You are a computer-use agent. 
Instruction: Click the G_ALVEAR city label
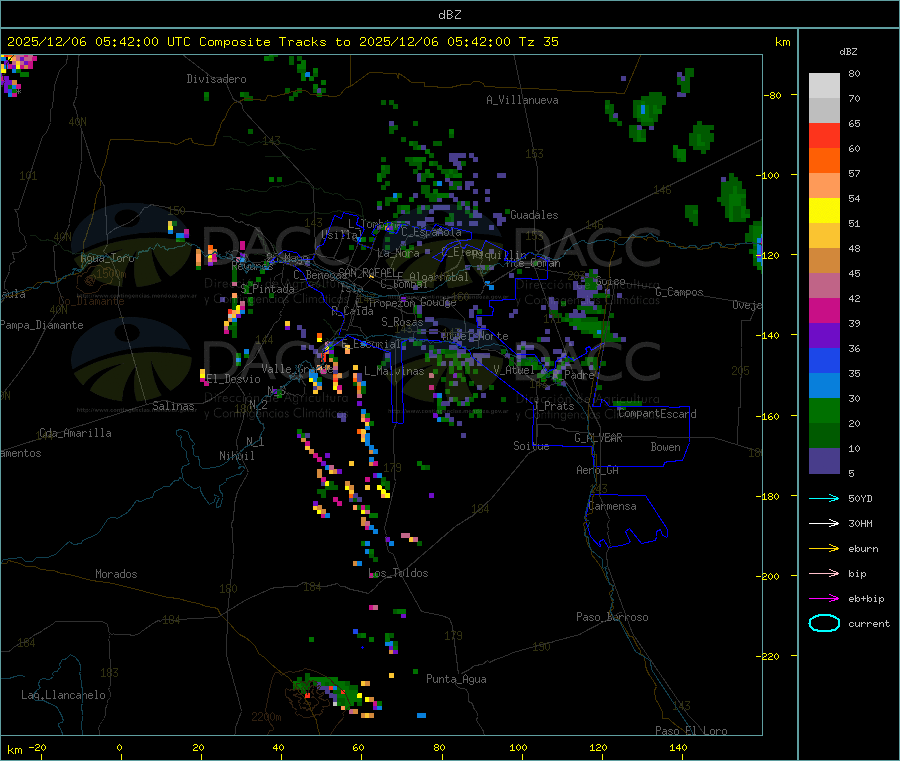click(598, 438)
